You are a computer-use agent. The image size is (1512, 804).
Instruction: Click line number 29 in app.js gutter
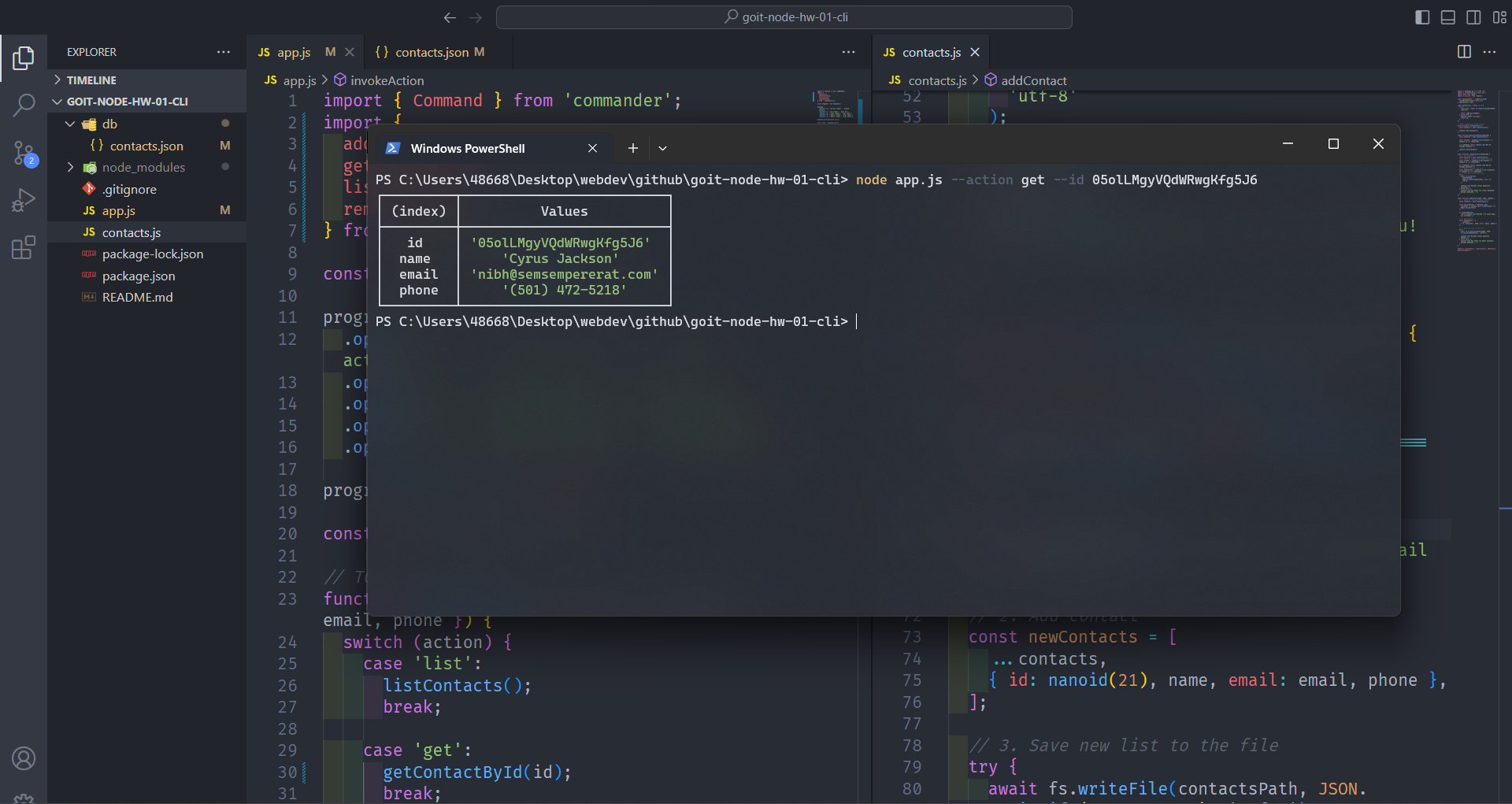point(287,750)
